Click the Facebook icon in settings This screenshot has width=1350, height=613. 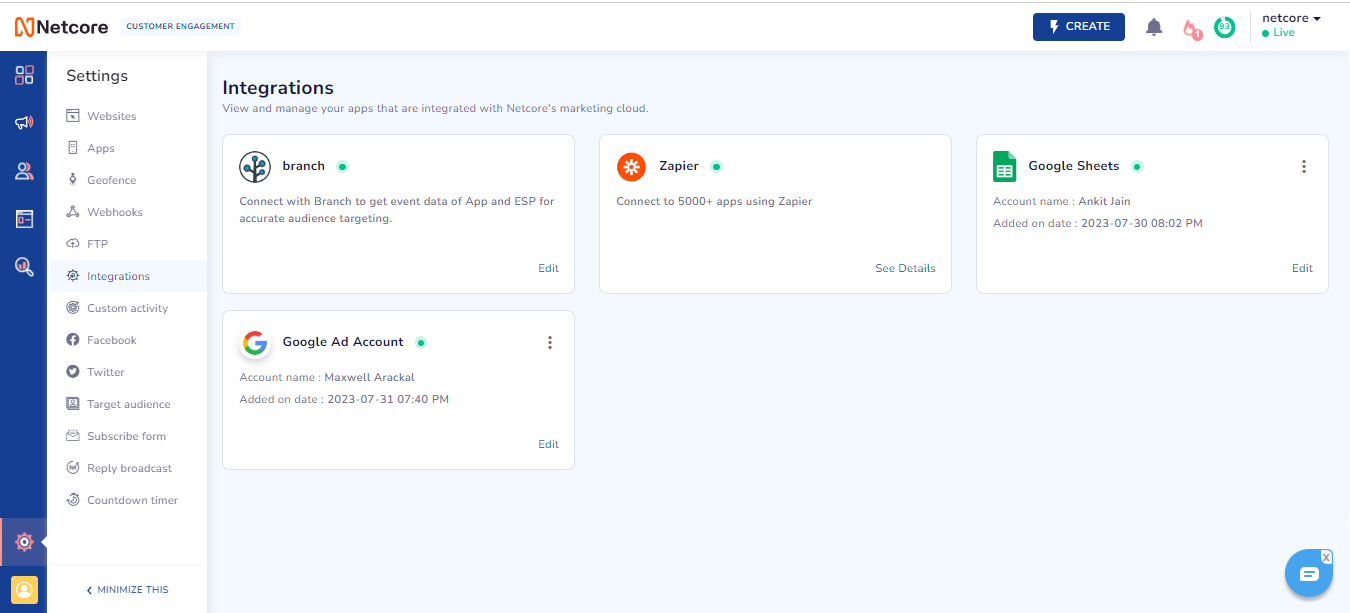click(x=72, y=340)
